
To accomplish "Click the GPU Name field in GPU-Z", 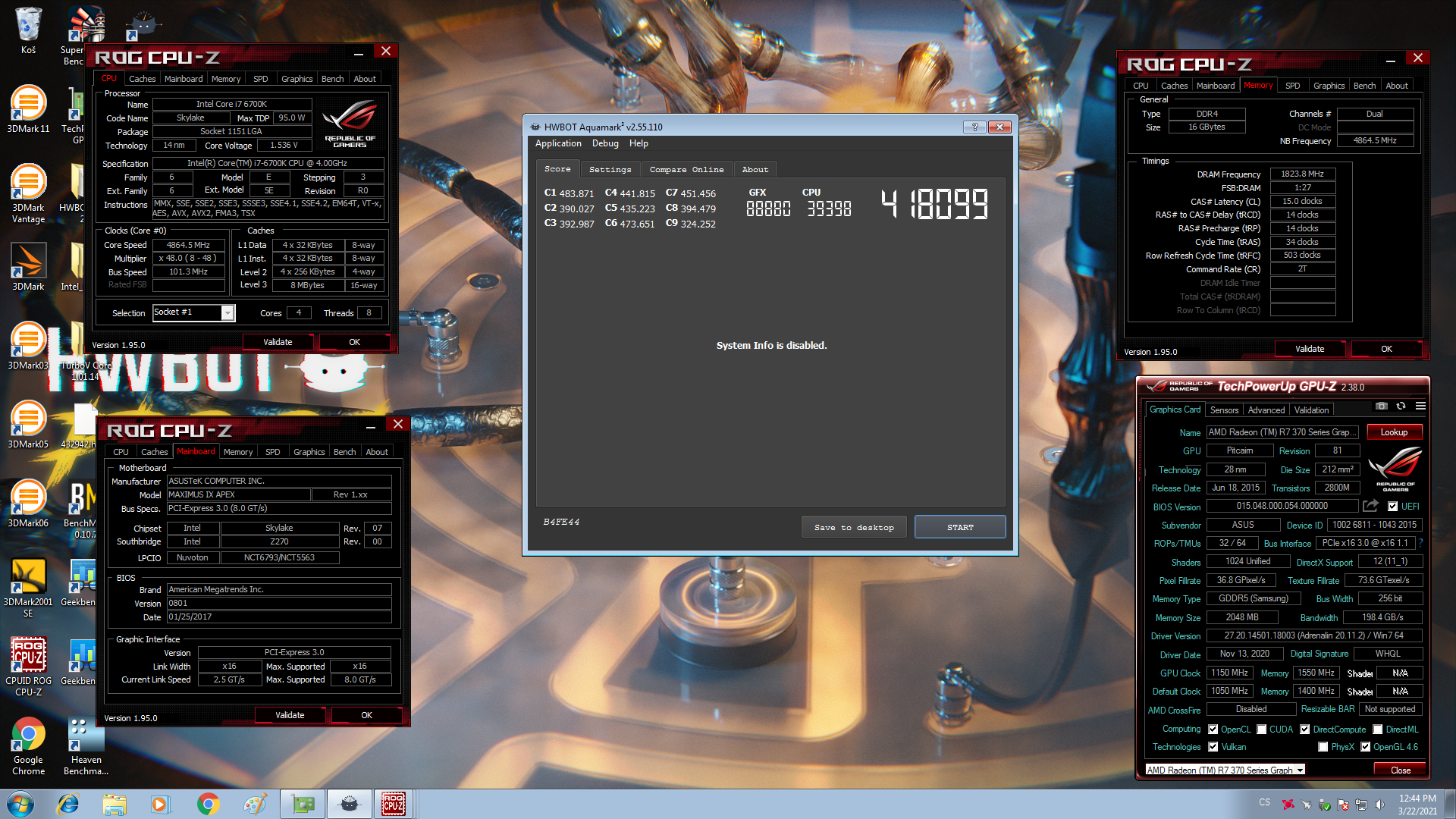I will tap(1284, 432).
